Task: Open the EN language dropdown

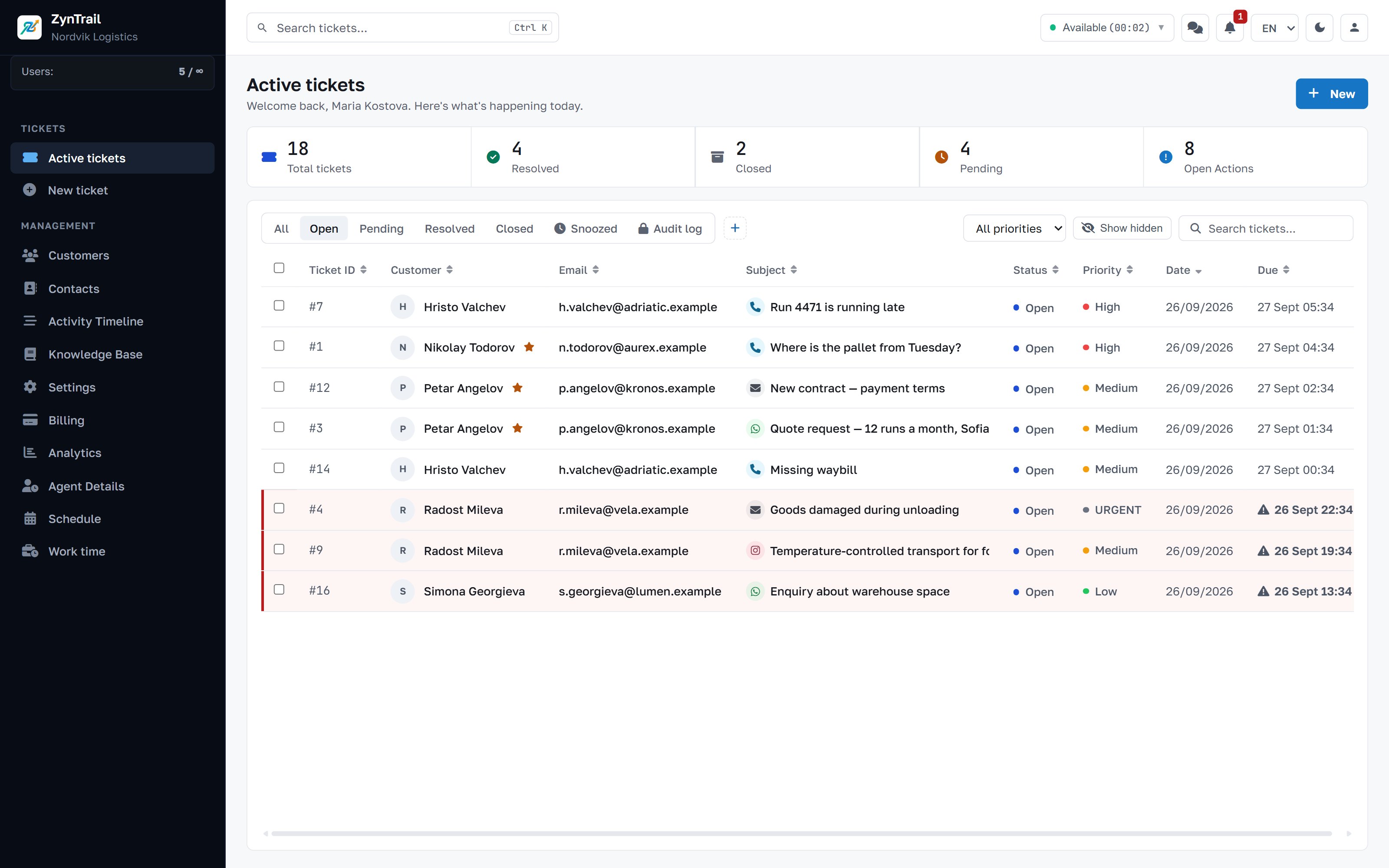Action: pyautogui.click(x=1275, y=27)
